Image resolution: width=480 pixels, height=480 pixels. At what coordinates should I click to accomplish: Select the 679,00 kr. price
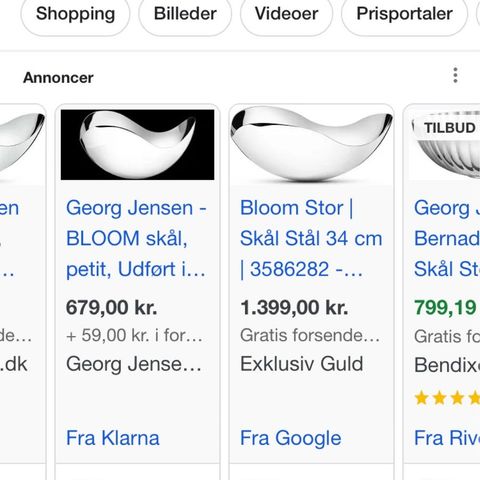point(111,307)
